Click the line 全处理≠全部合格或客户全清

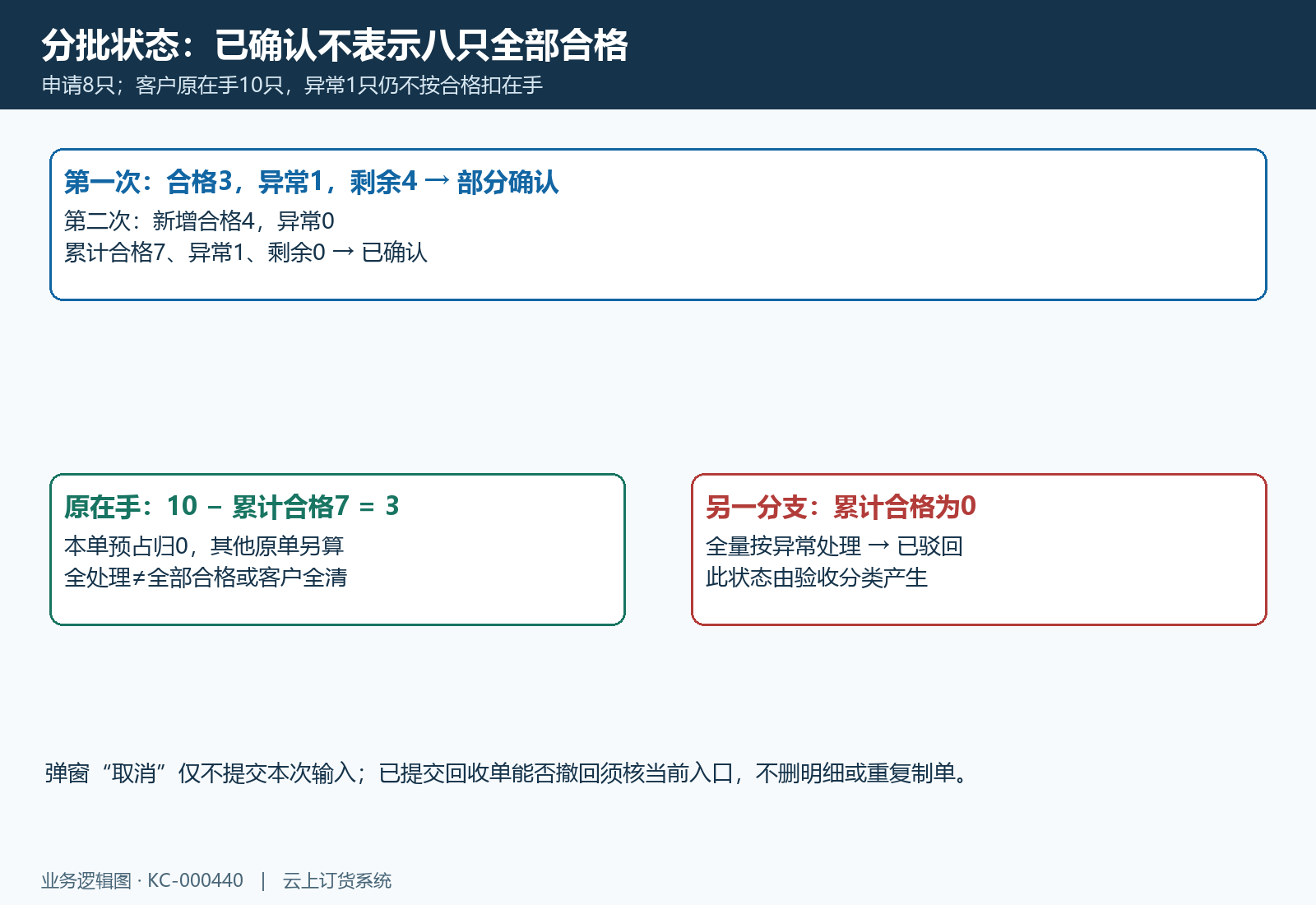[206, 578]
